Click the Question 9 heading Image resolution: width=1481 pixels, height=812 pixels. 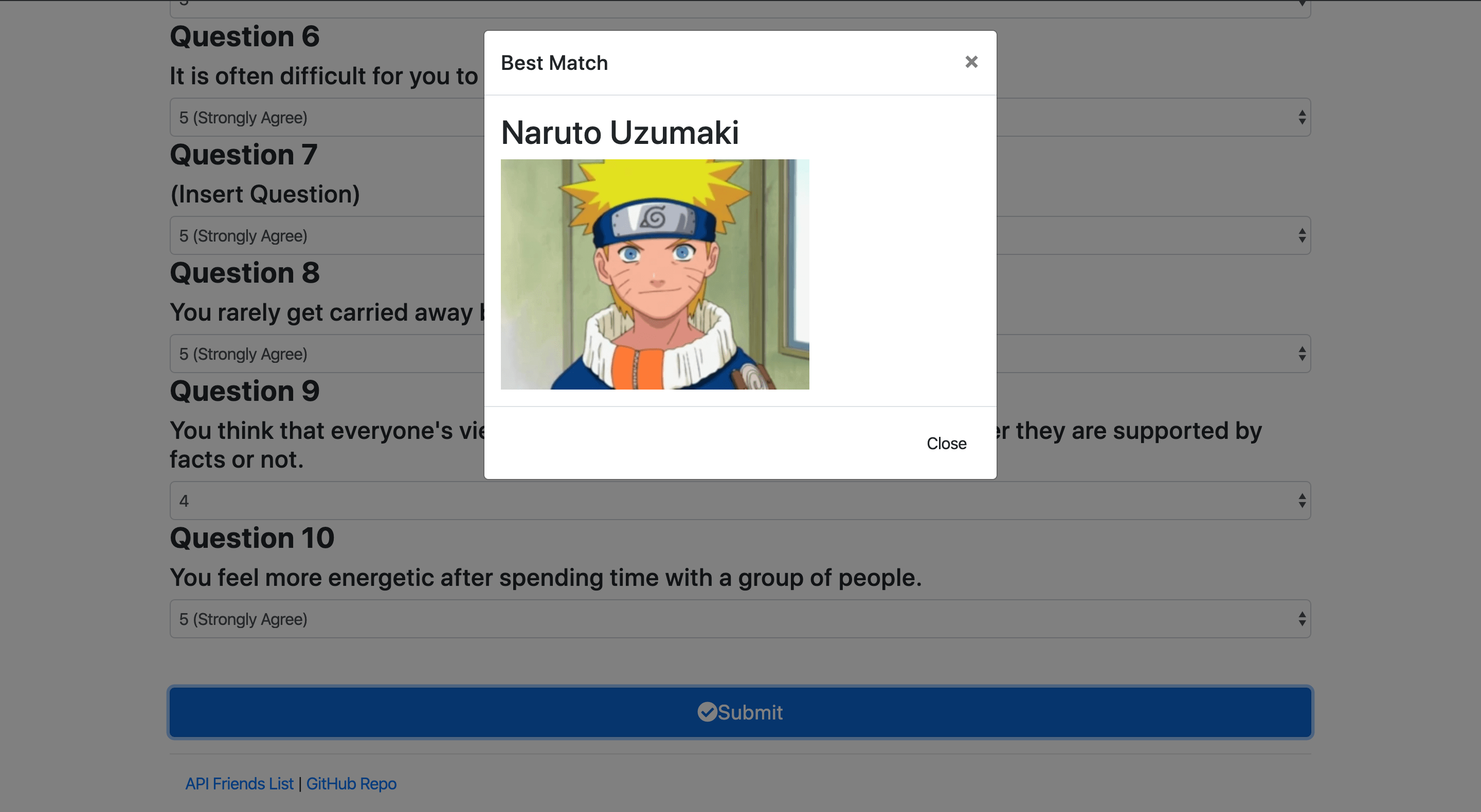coord(244,391)
